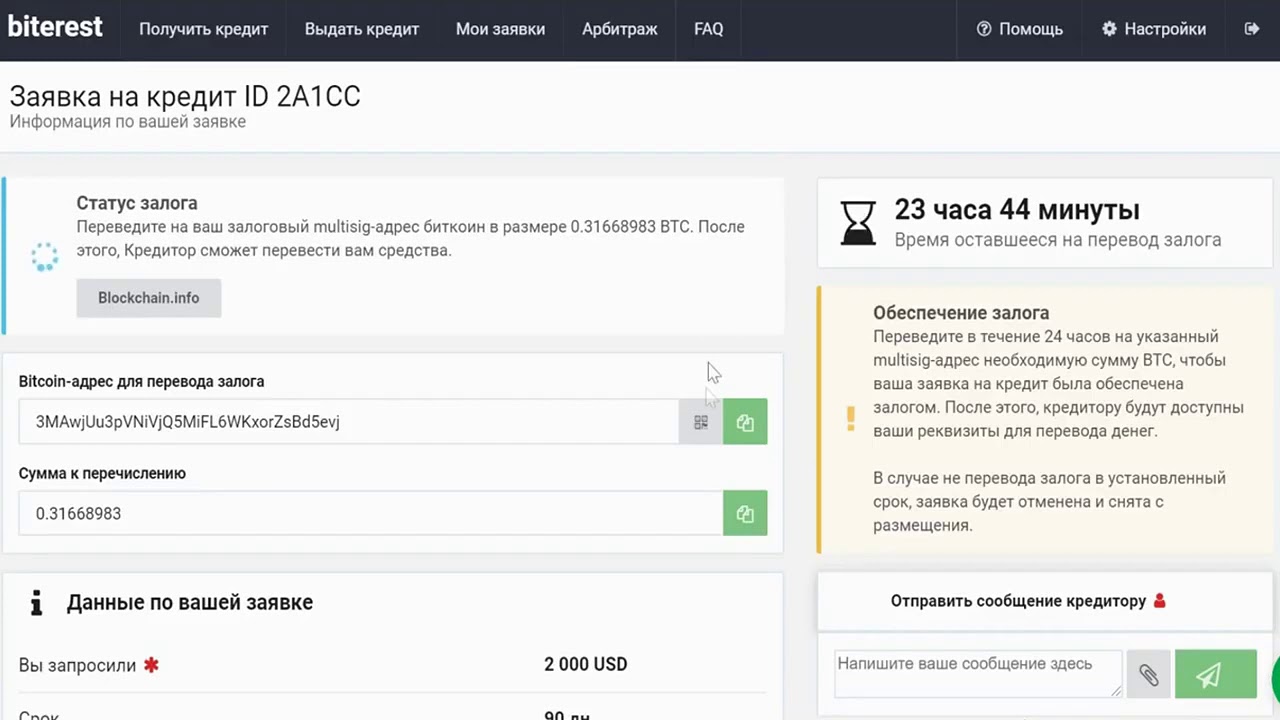Click the Blockchain.info button

coord(149,298)
